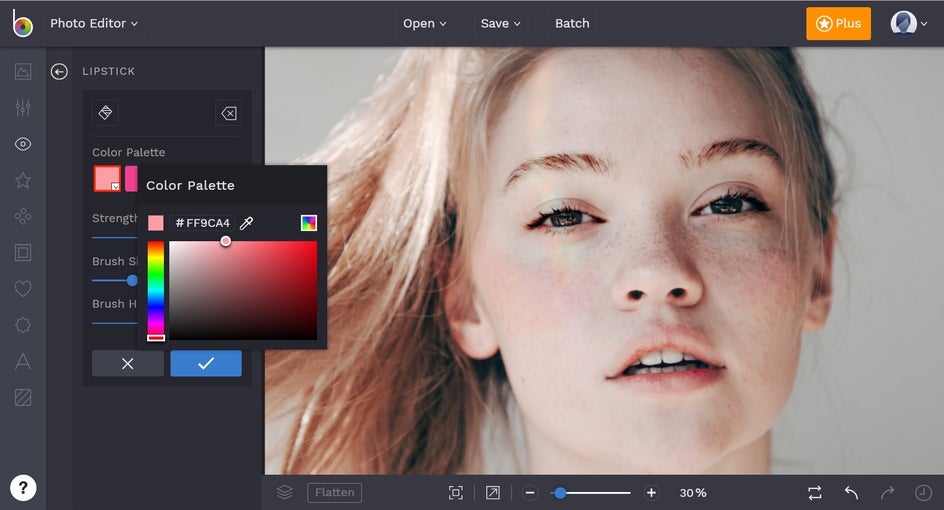This screenshot has width=944, height=510.
Task: Open the Artsy sidebar icon
Action: [x=23, y=216]
